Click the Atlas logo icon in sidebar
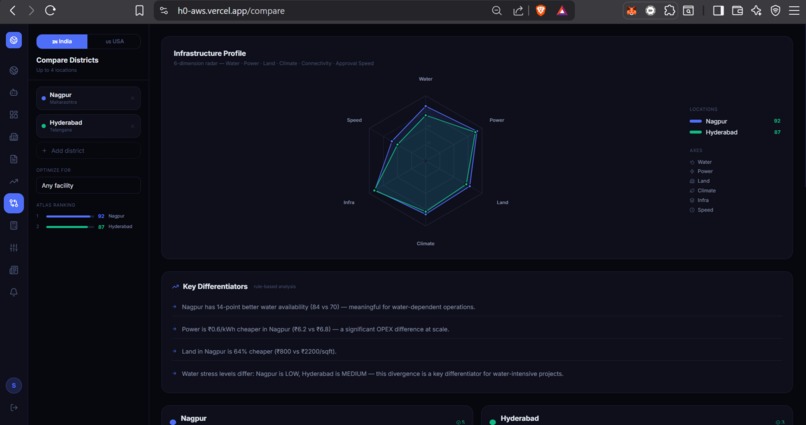 click(14, 40)
